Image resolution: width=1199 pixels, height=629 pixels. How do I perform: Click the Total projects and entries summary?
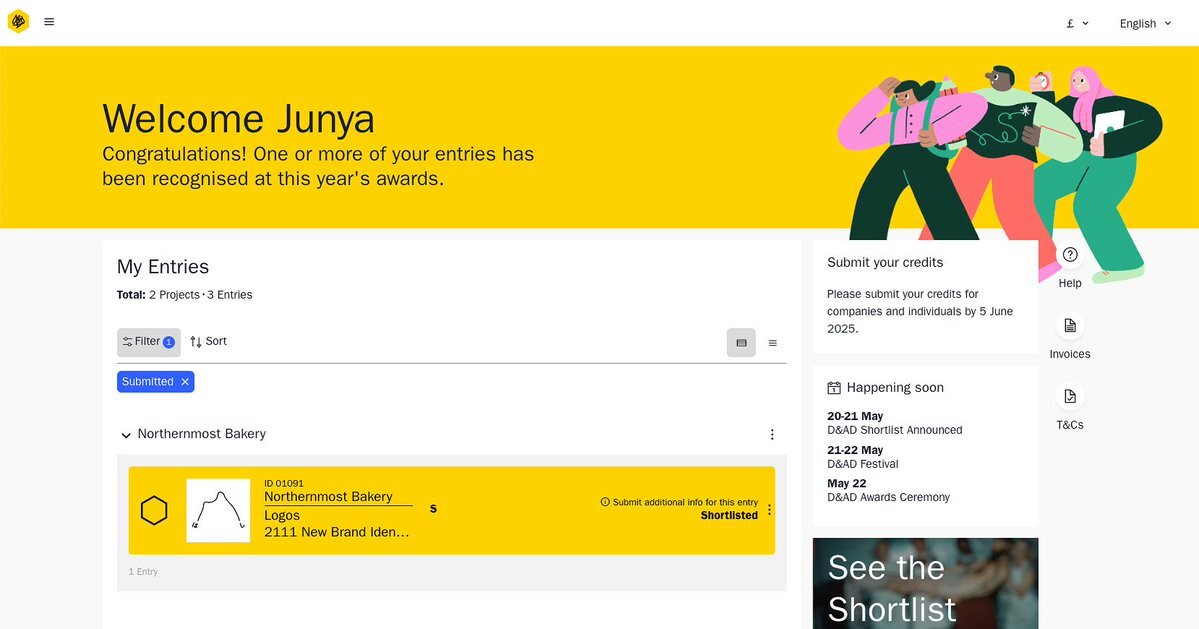point(184,295)
